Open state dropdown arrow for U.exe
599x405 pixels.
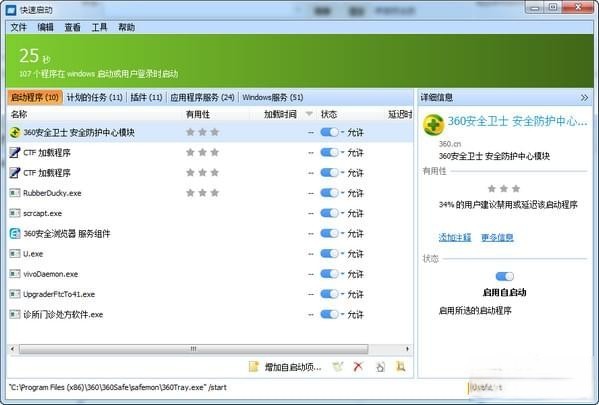[x=342, y=254]
